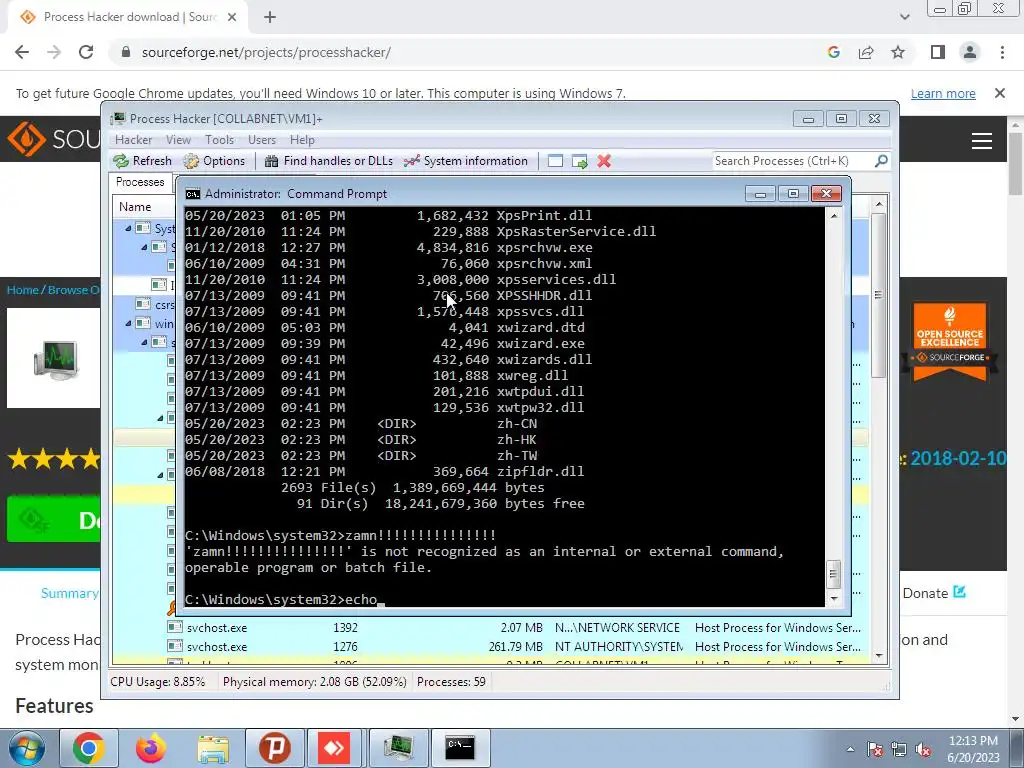
Task: Click Find handles or DLLs button
Action: [328, 161]
